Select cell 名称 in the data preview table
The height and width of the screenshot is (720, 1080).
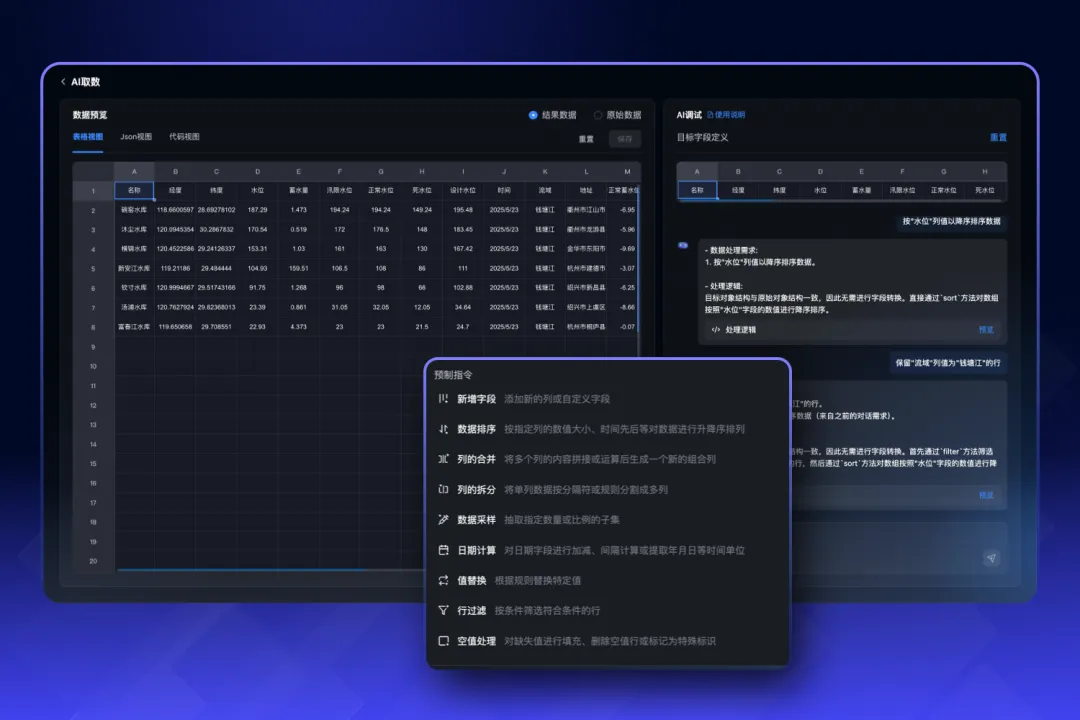click(134, 189)
